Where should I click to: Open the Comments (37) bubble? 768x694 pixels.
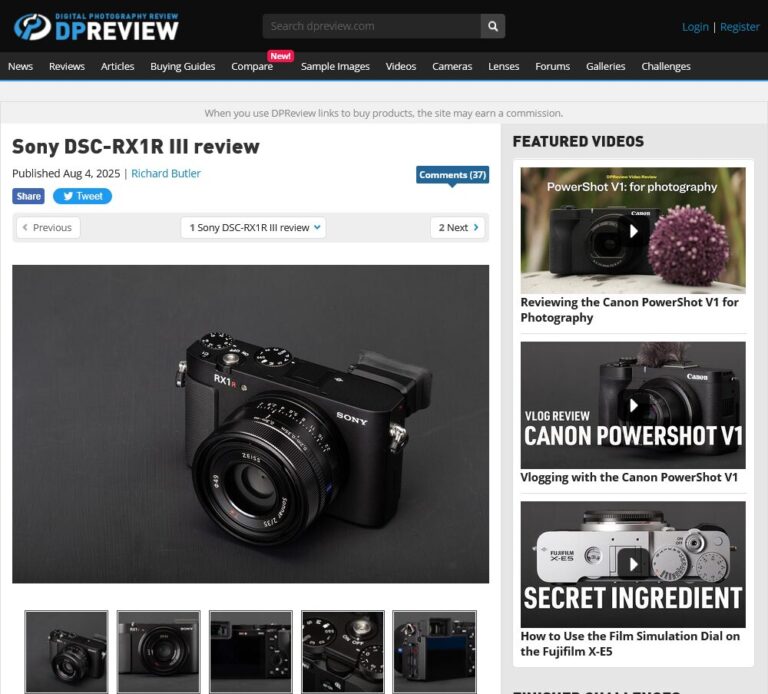point(452,175)
